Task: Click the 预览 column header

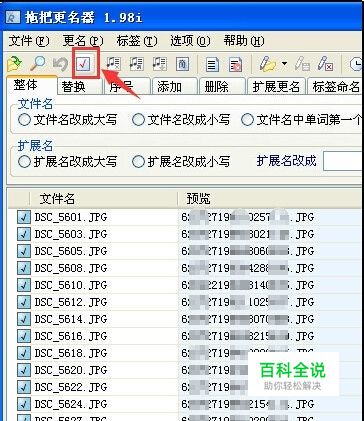Action: 270,199
